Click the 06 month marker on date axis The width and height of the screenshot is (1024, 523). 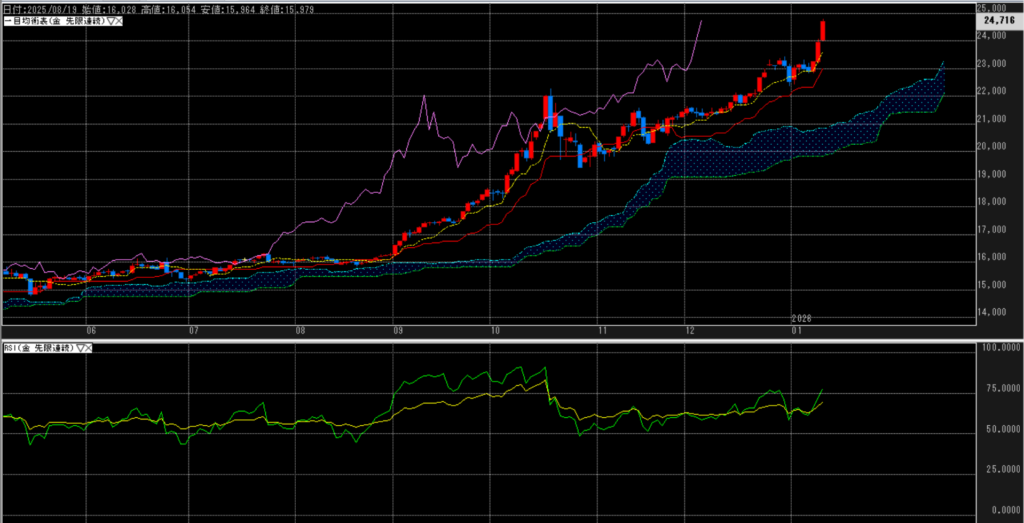pyautogui.click(x=91, y=328)
